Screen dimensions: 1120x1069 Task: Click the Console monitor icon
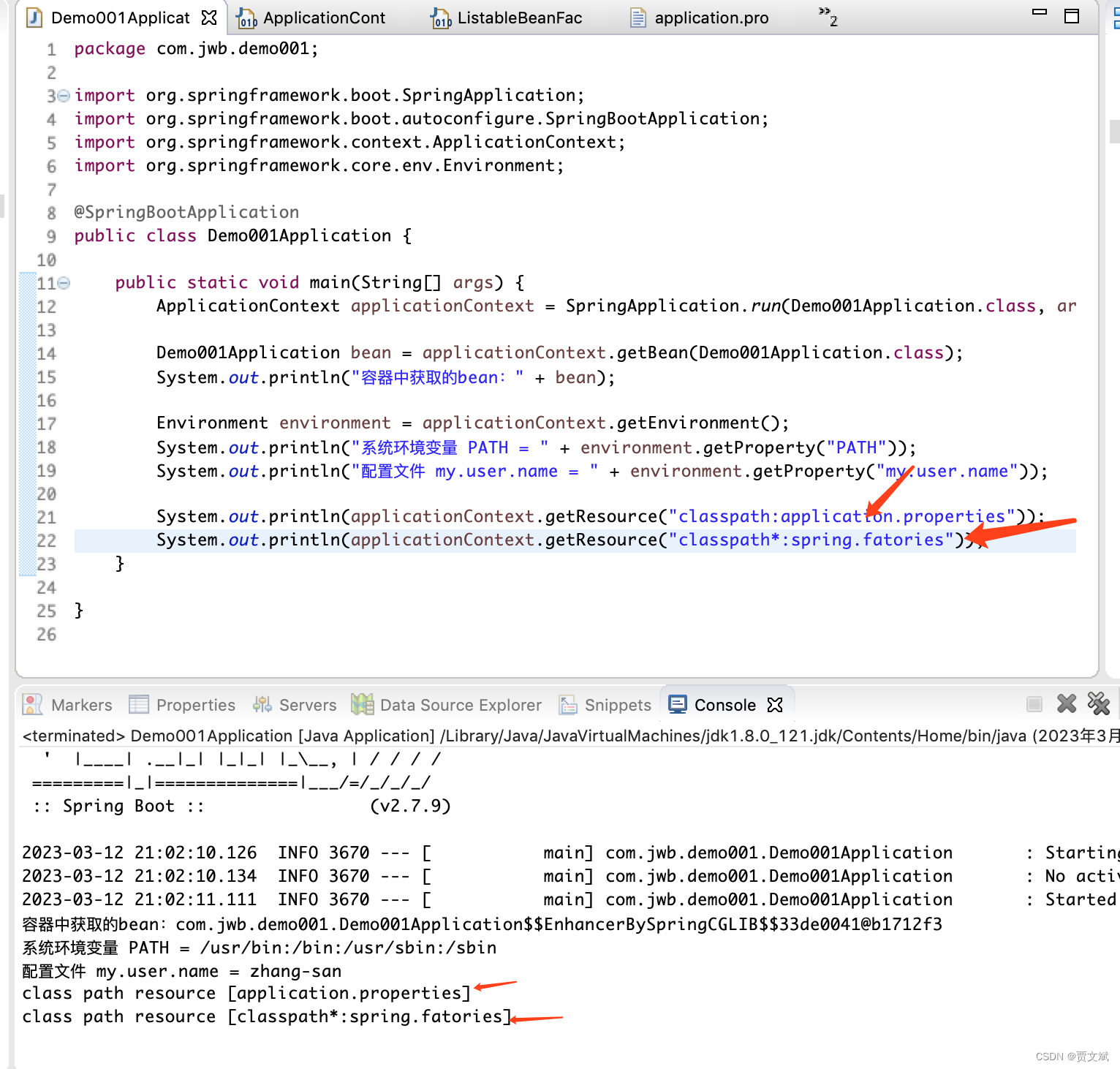point(678,704)
